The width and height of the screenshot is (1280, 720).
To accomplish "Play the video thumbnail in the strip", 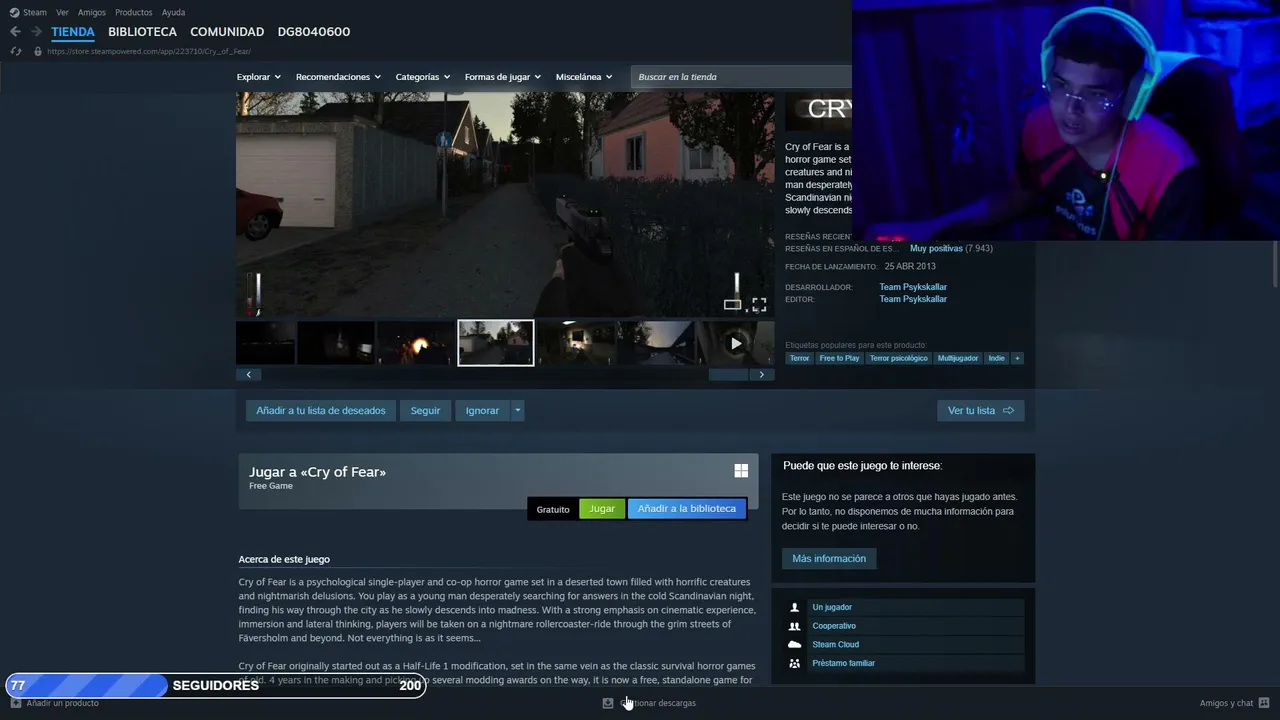I will tap(736, 343).
